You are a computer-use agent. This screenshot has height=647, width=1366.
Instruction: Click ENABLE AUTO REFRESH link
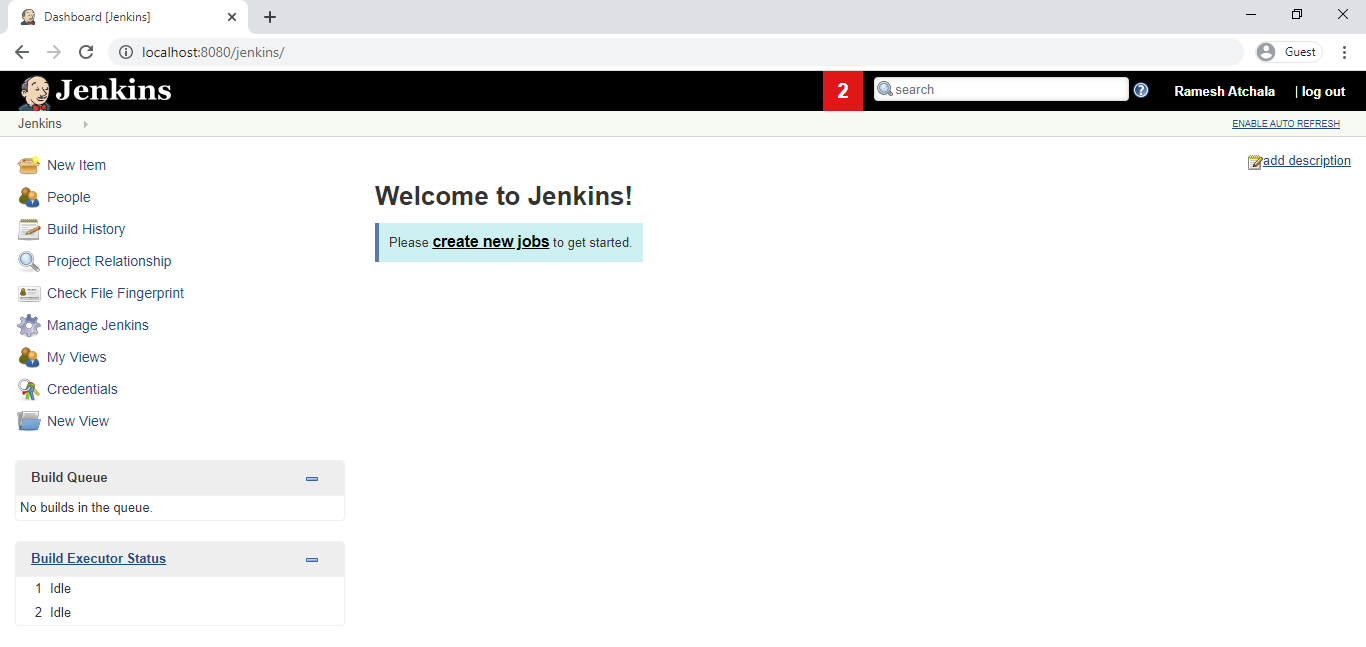point(1286,124)
